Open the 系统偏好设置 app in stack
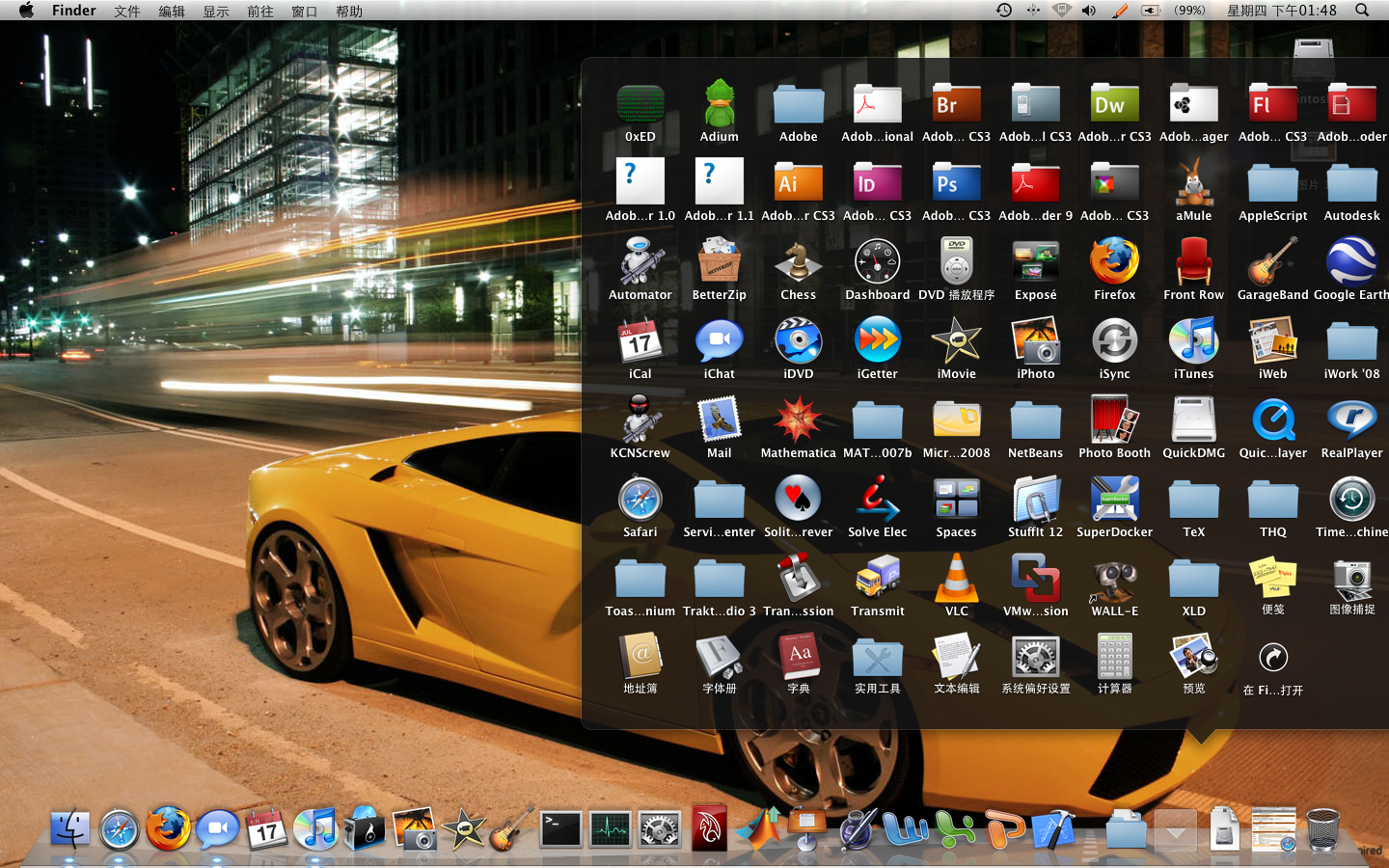 coord(1036,658)
